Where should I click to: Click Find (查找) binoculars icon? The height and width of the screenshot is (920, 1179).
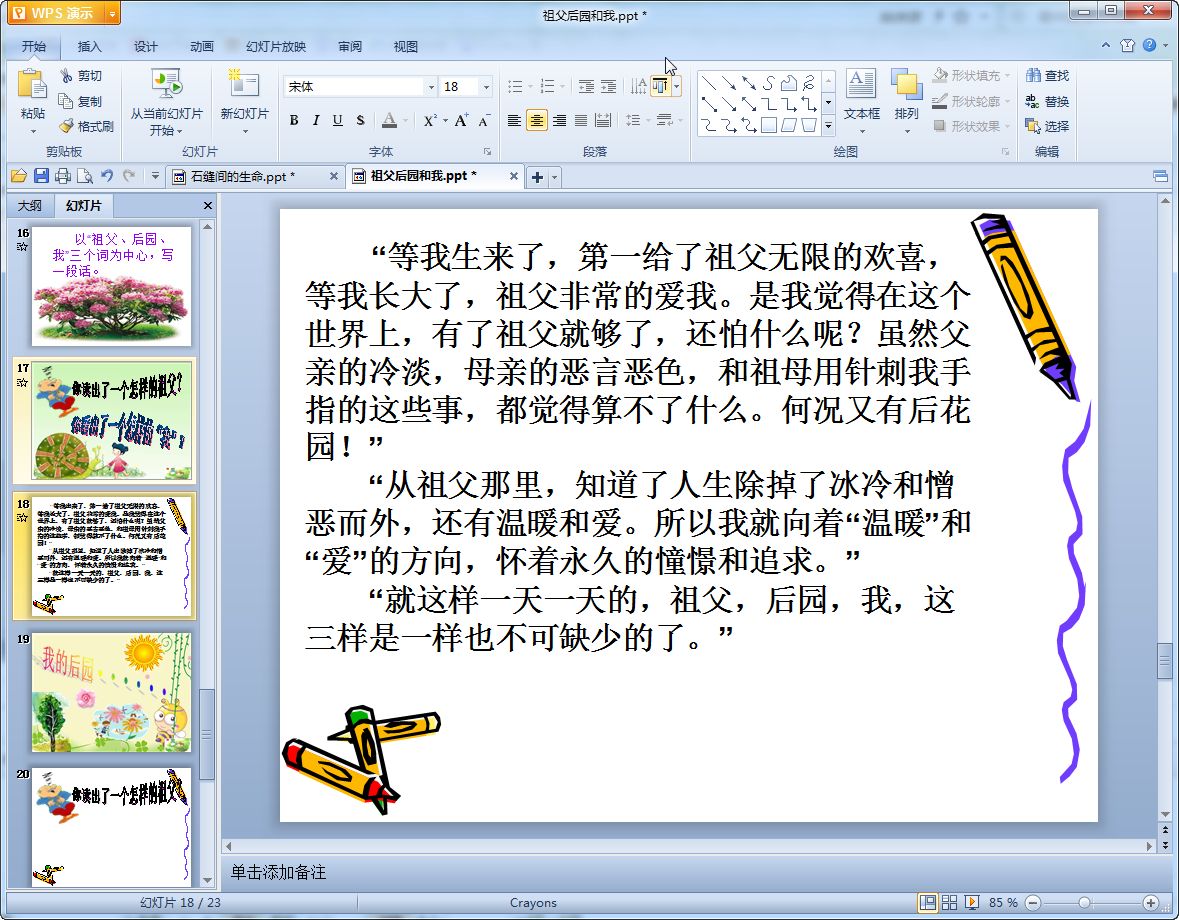click(x=1033, y=75)
